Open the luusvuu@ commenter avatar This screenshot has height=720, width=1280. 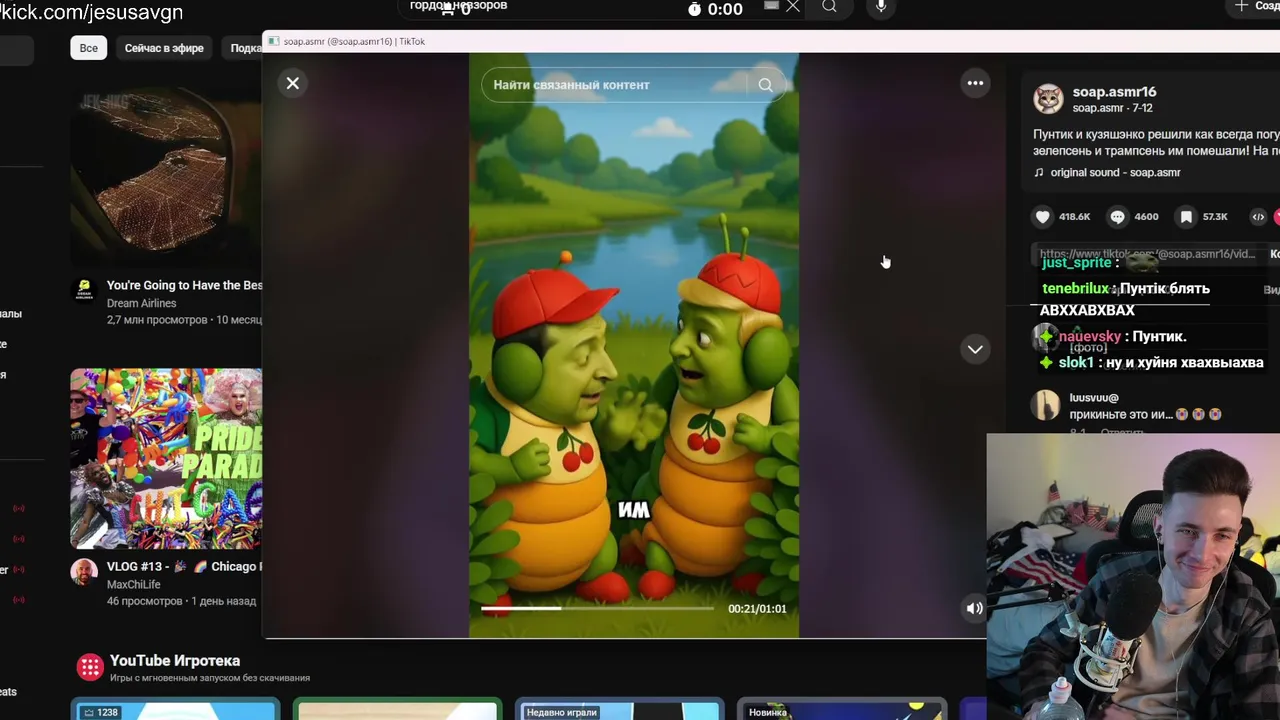(x=1047, y=405)
